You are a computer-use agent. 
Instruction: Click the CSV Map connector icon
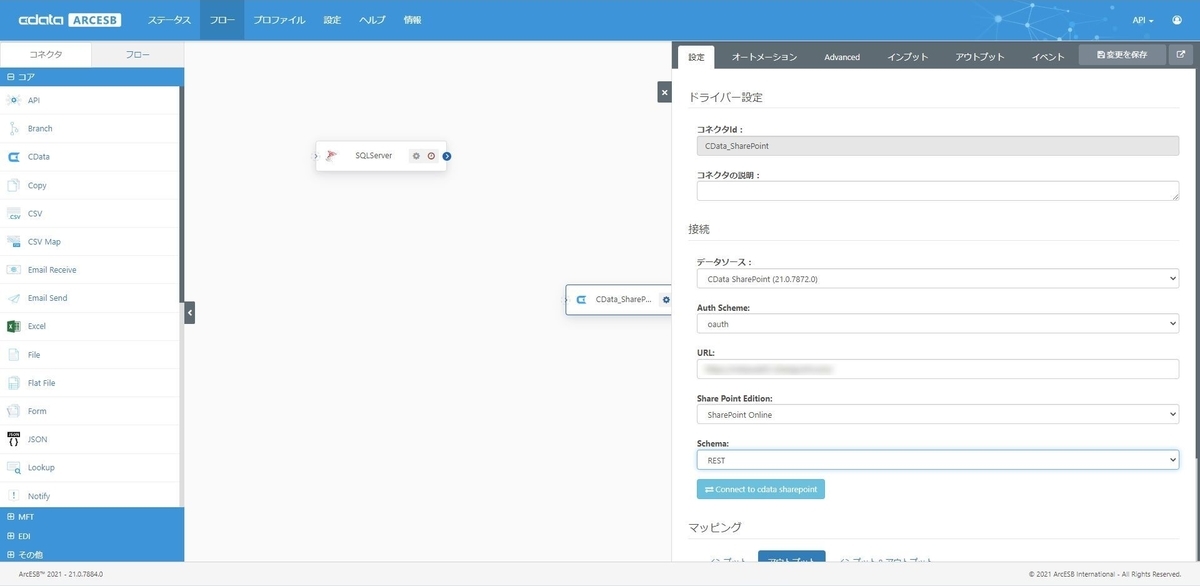14,241
